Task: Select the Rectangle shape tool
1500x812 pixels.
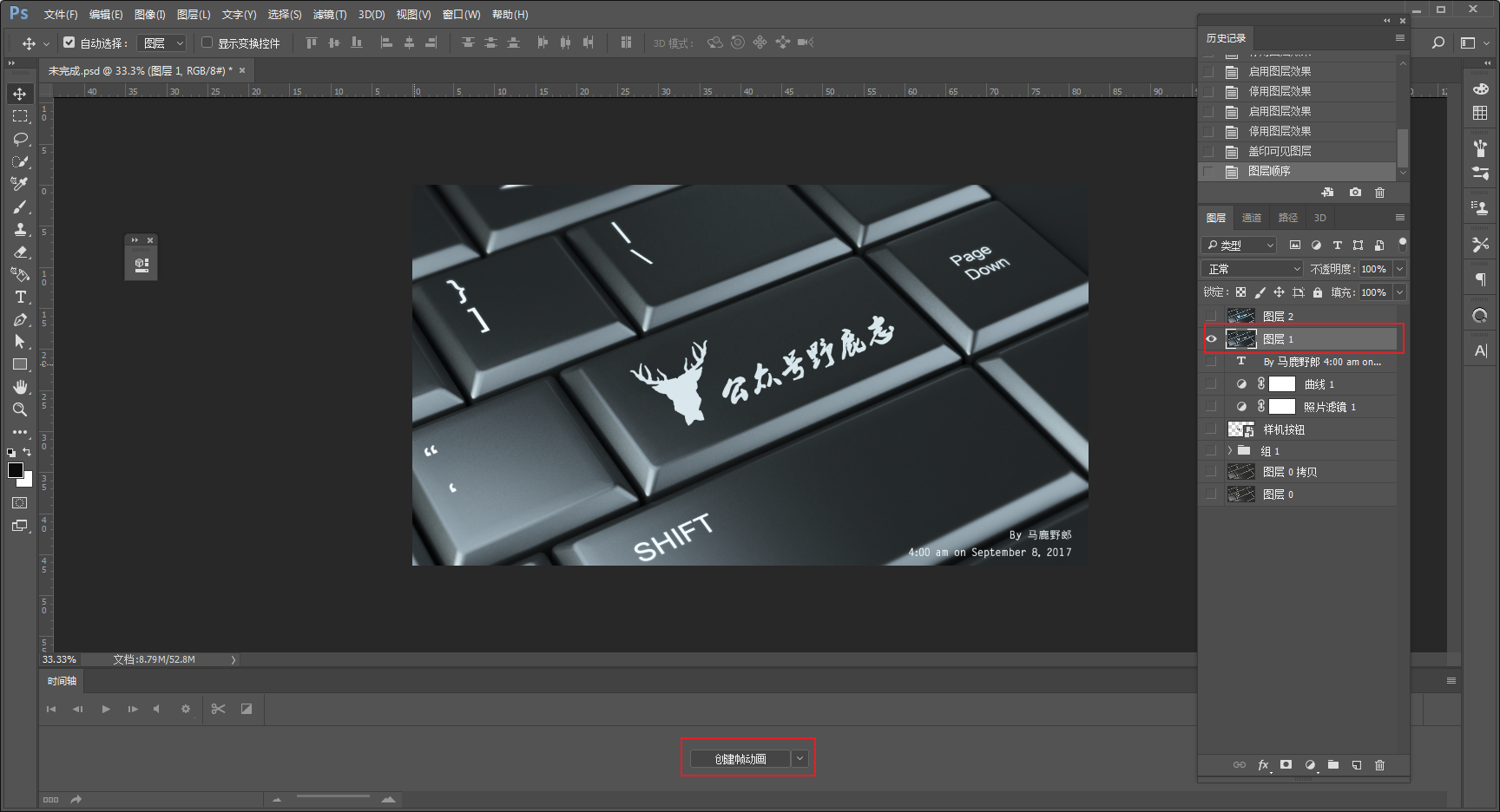Action: 20,364
